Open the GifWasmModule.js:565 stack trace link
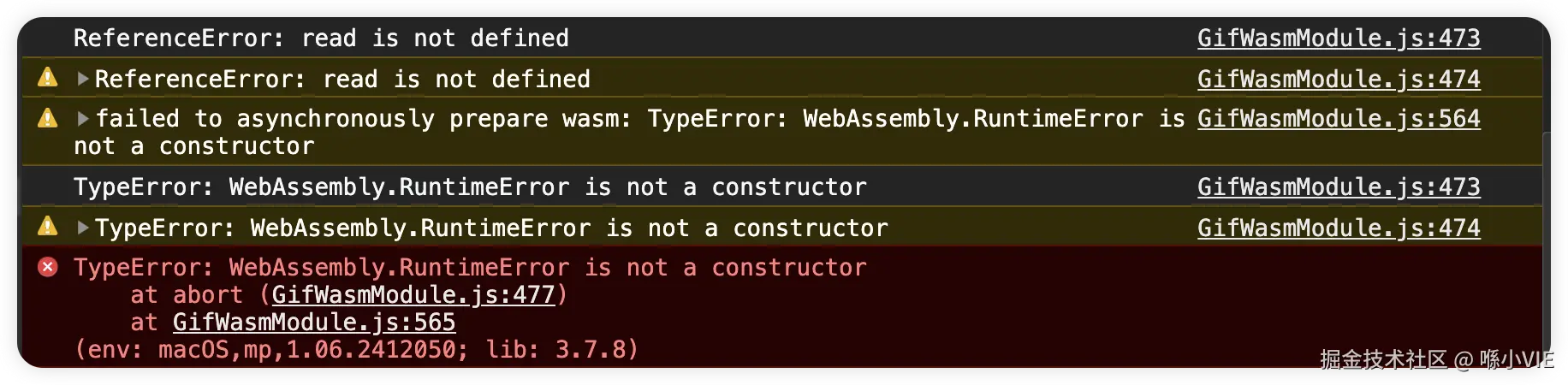 click(x=314, y=322)
